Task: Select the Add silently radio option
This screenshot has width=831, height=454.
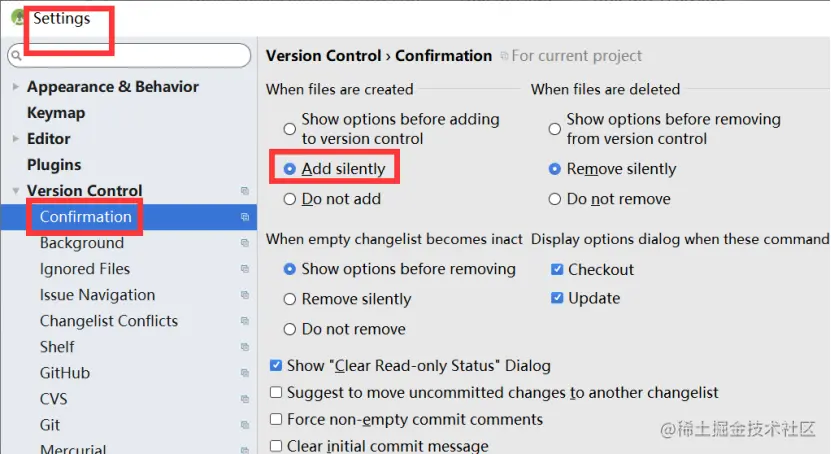Action: pyautogui.click(x=290, y=169)
